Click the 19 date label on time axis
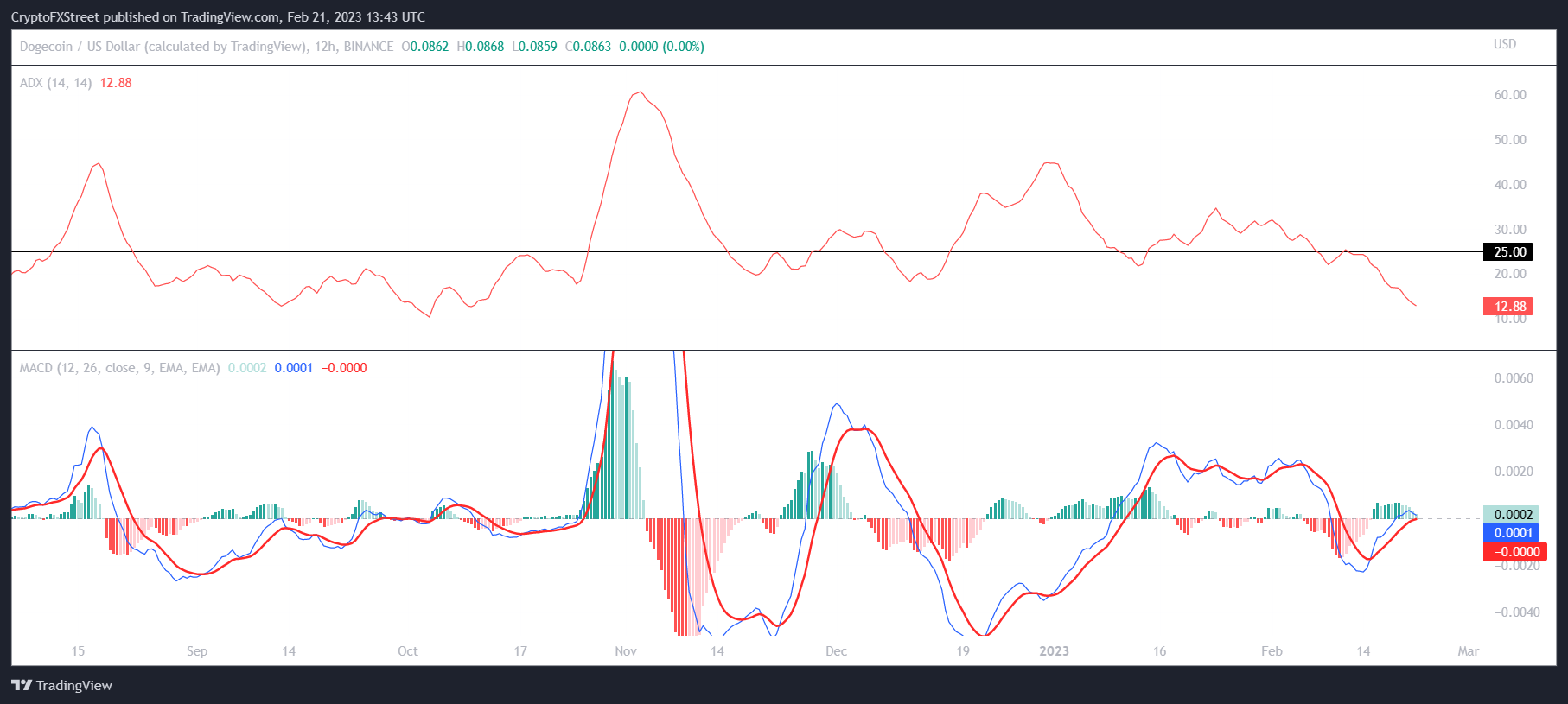 click(x=963, y=651)
